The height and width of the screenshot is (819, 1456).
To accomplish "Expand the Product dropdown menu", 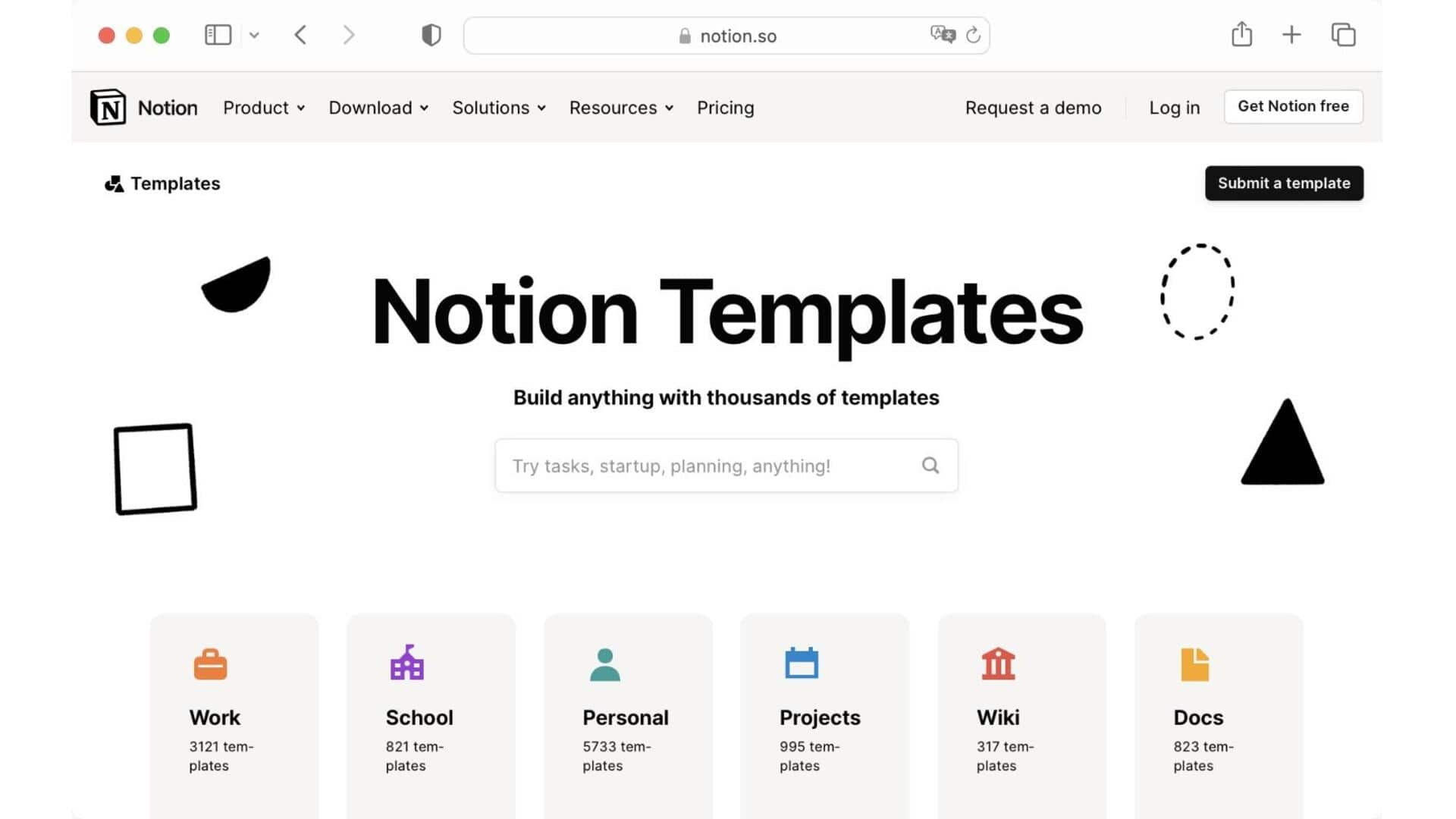I will tap(262, 107).
